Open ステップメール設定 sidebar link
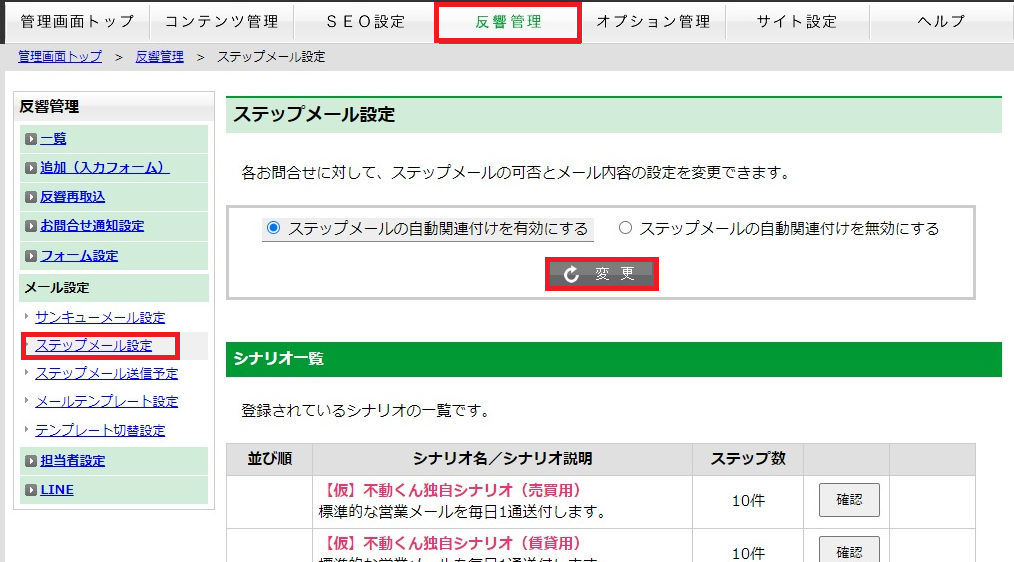Image resolution: width=1014 pixels, height=562 pixels. (94, 345)
